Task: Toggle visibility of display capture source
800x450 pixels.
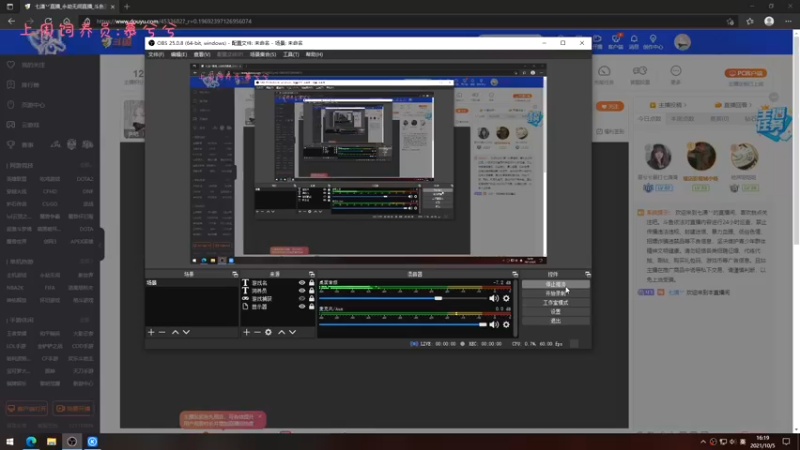Action: coord(302,307)
